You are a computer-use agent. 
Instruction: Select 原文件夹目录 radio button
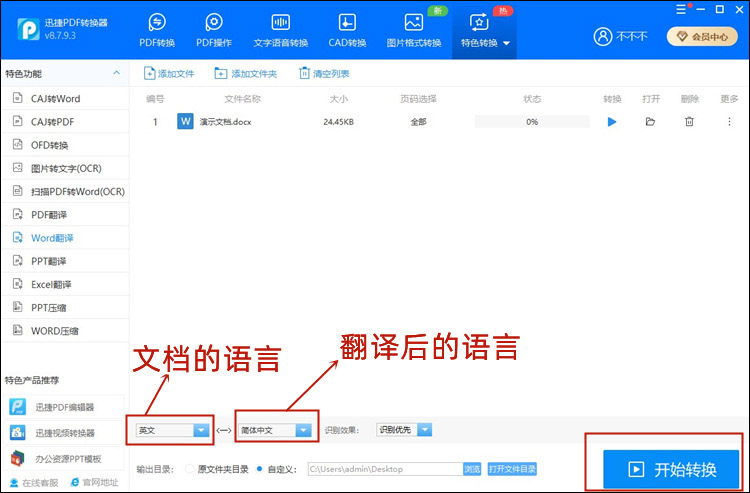[x=190, y=469]
